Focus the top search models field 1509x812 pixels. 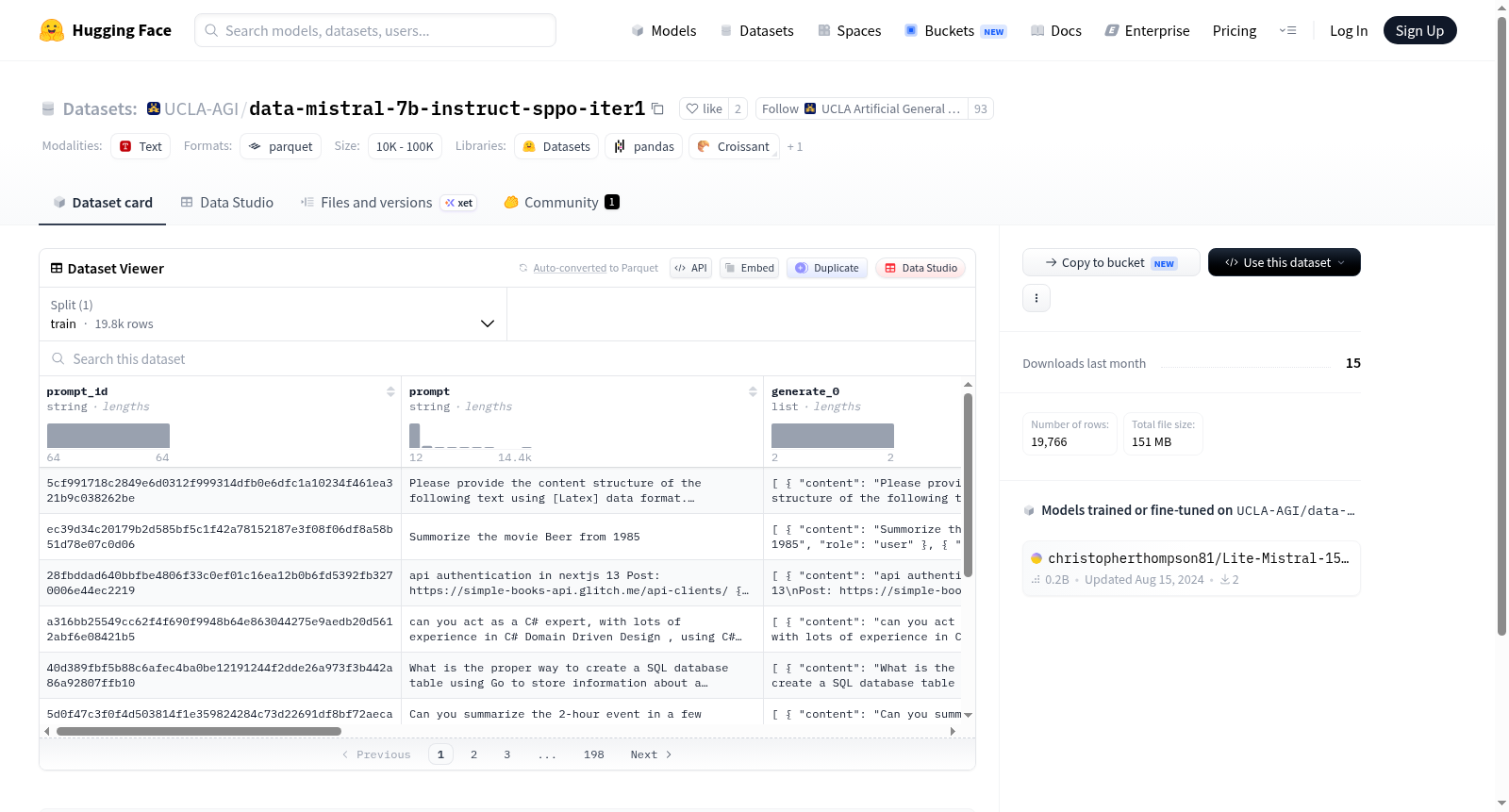click(x=375, y=30)
